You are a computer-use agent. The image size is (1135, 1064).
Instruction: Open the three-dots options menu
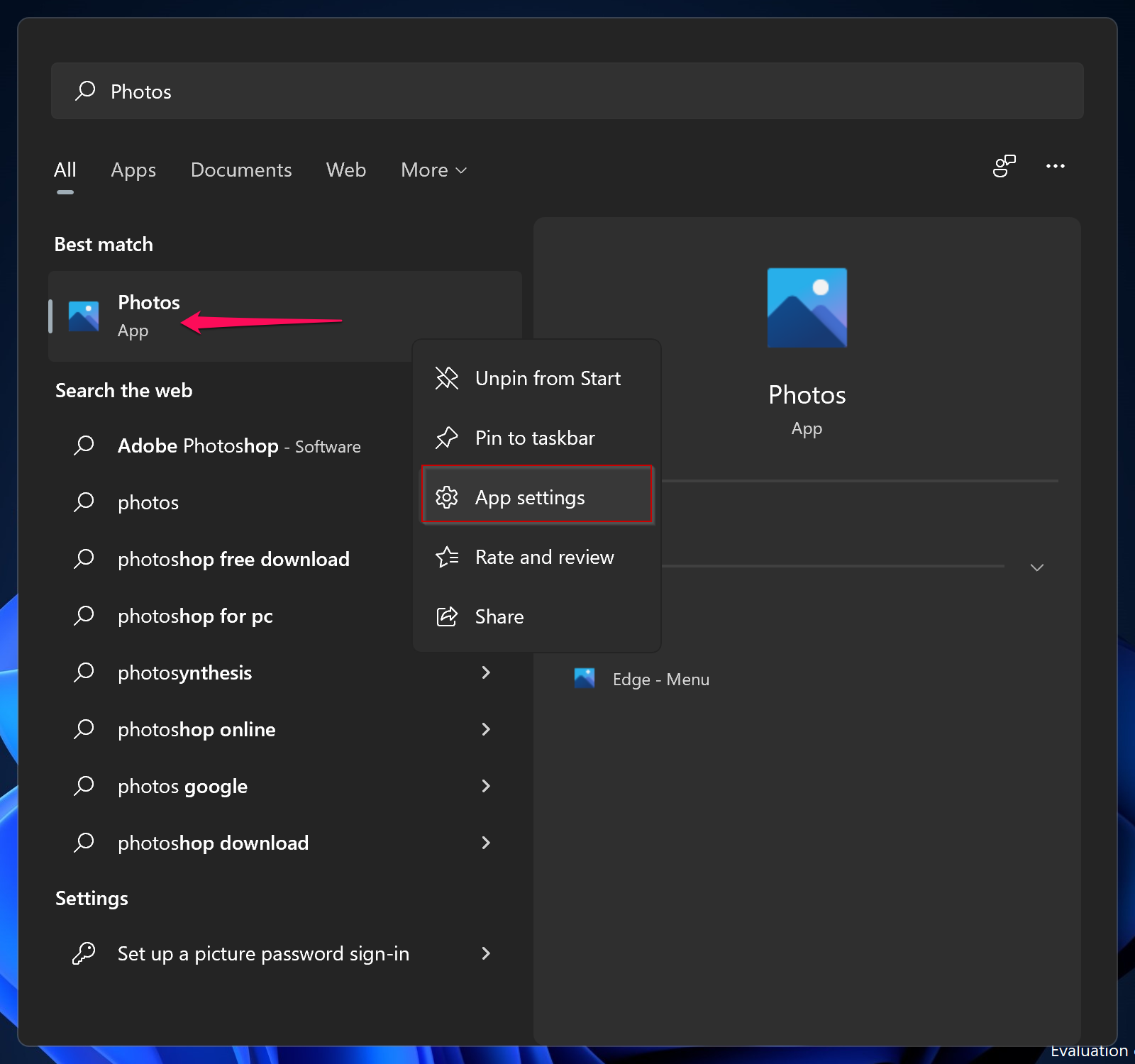(x=1056, y=166)
